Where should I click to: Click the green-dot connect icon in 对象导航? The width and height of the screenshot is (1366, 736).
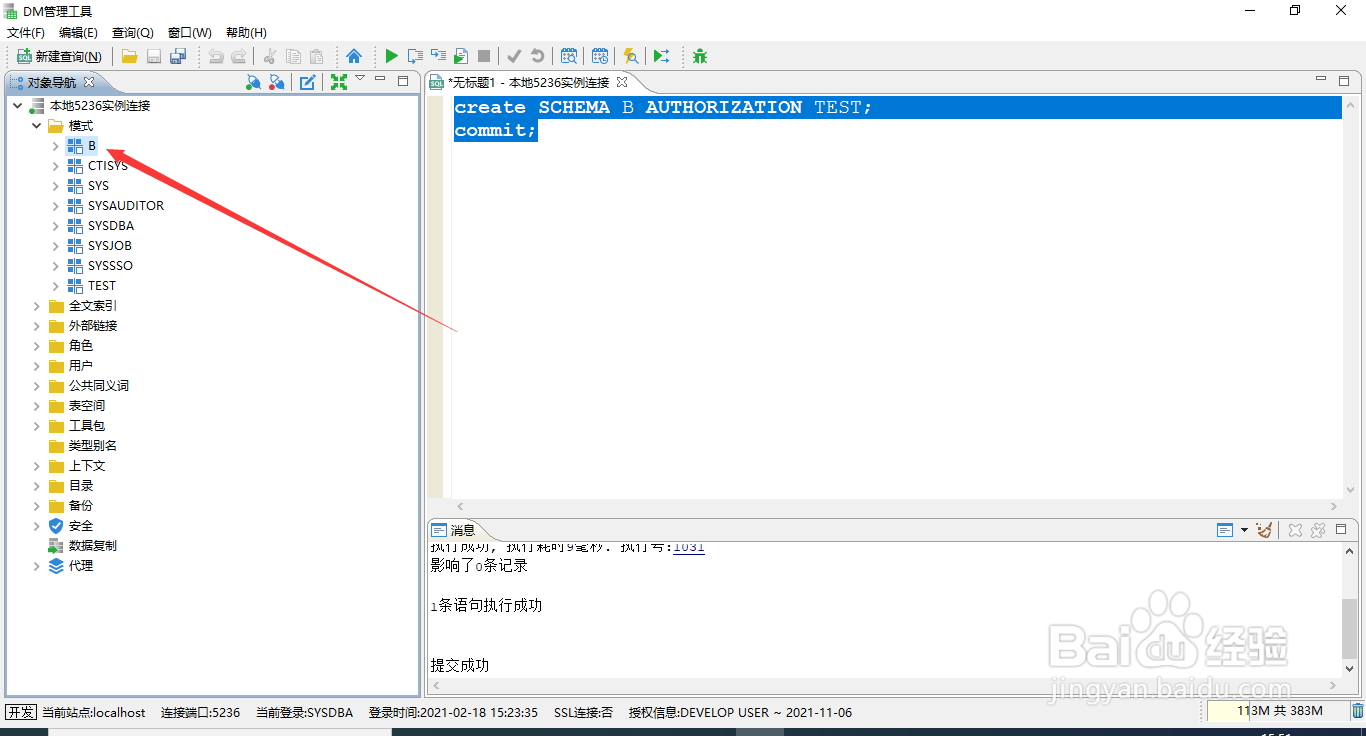[x=254, y=82]
